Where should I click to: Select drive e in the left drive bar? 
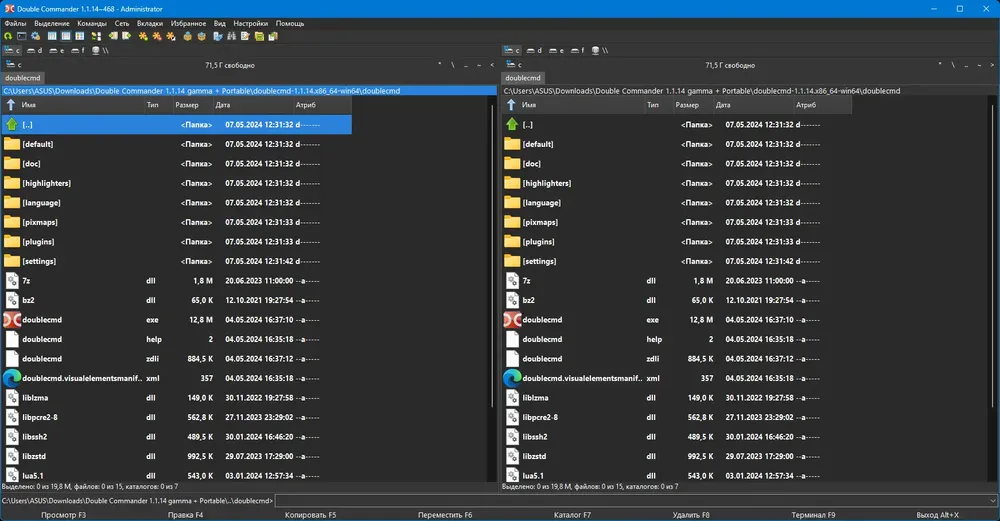(57, 50)
